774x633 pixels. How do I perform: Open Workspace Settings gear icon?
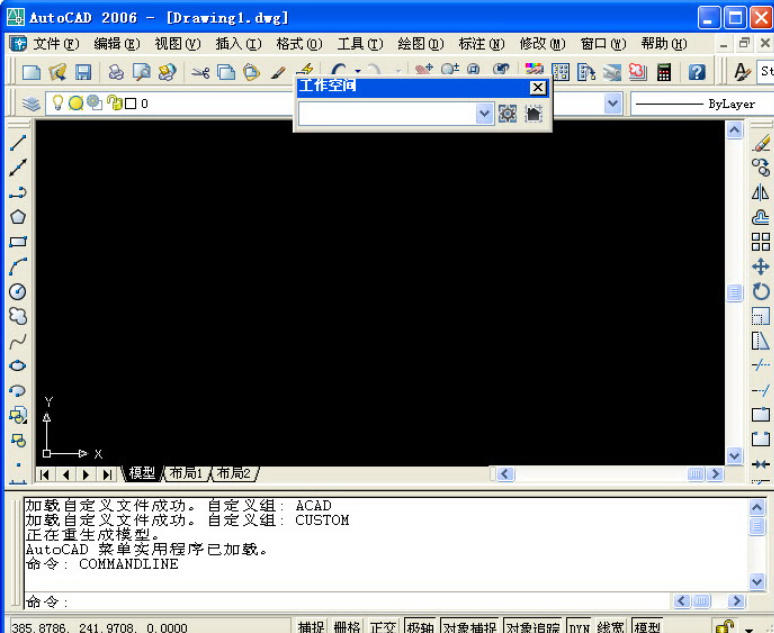(x=507, y=114)
